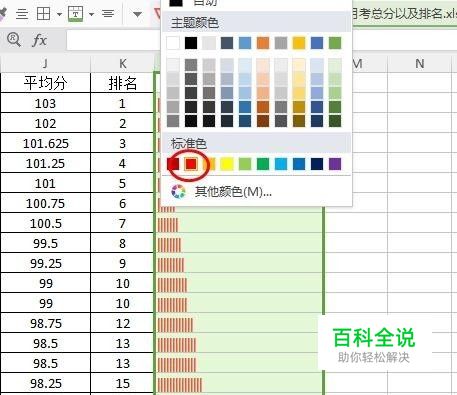Click the rank cell showing 7
Screen dimensions: 457x395
[x=122, y=223]
